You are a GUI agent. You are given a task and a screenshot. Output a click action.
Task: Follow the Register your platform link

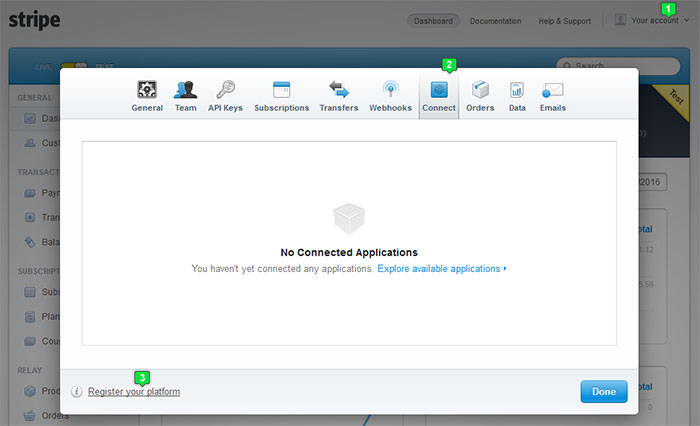(134, 392)
